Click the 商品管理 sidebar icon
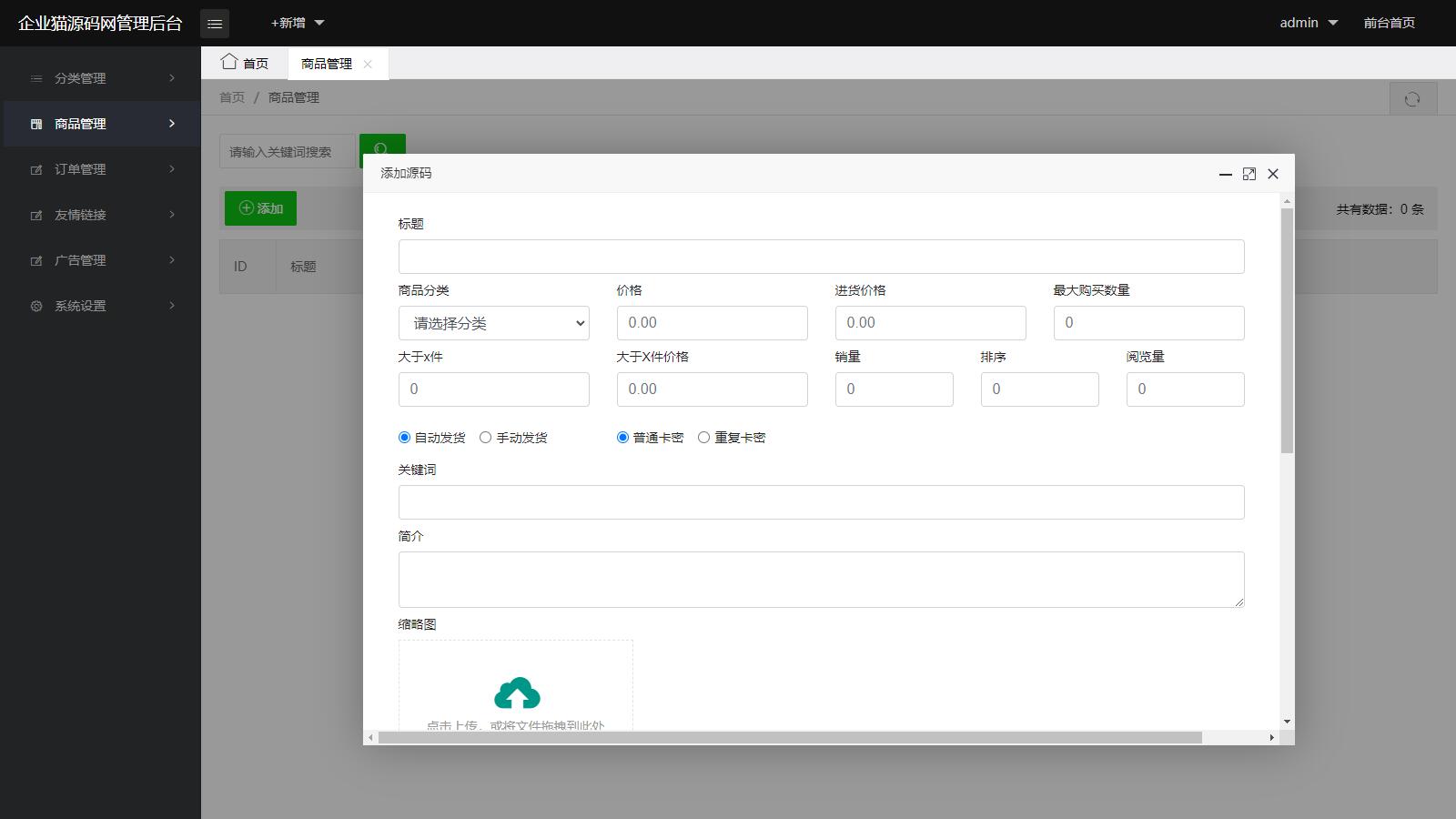This screenshot has height=819, width=1456. tap(35, 124)
